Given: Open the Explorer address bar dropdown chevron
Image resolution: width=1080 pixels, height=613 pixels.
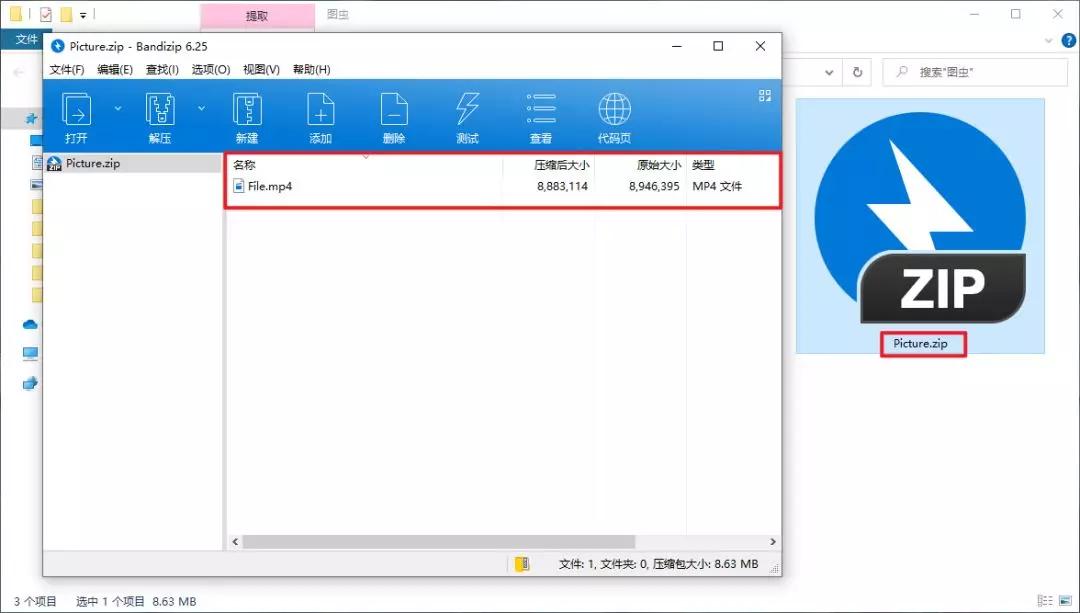Looking at the screenshot, I should click(x=829, y=73).
